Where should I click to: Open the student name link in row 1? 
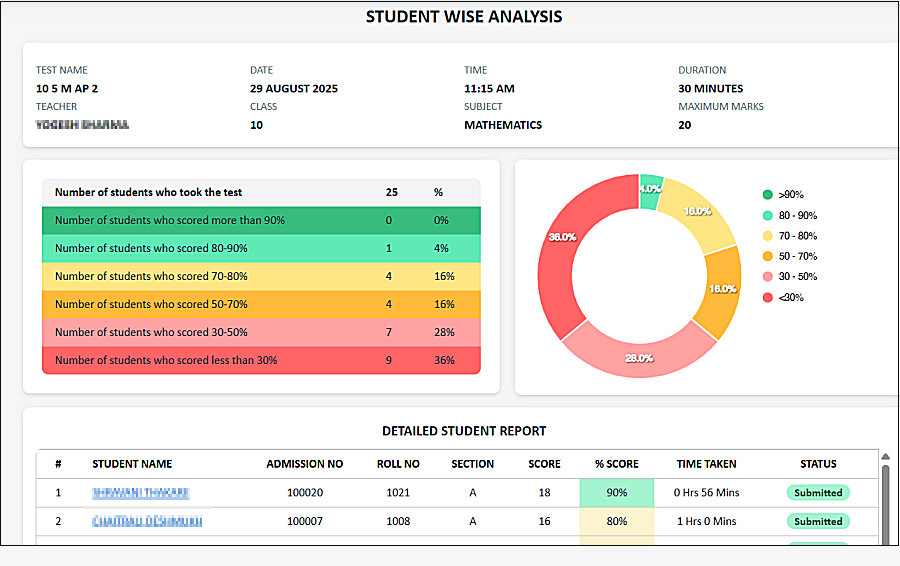(140, 493)
